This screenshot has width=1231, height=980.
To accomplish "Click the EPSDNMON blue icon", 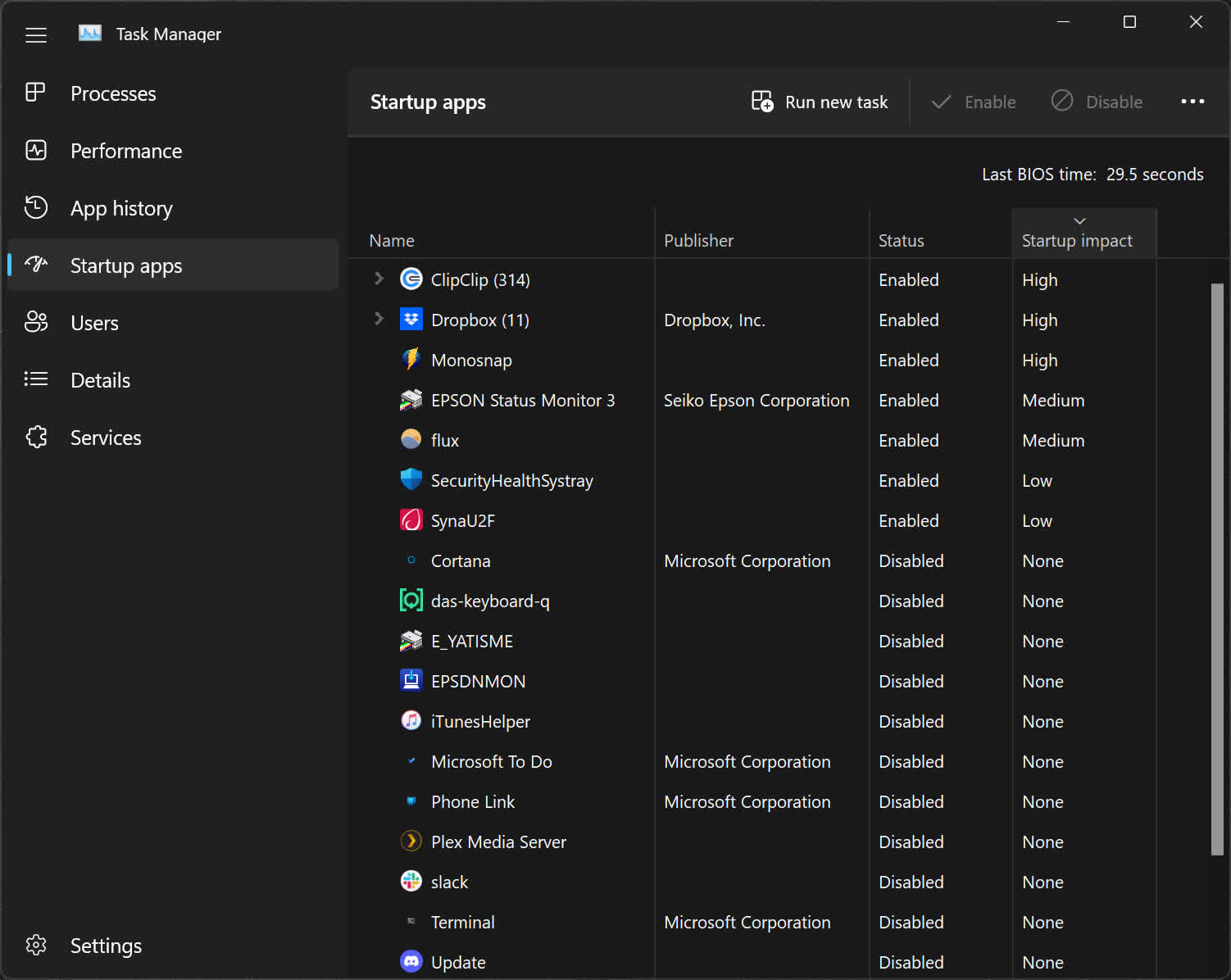I will click(x=411, y=681).
